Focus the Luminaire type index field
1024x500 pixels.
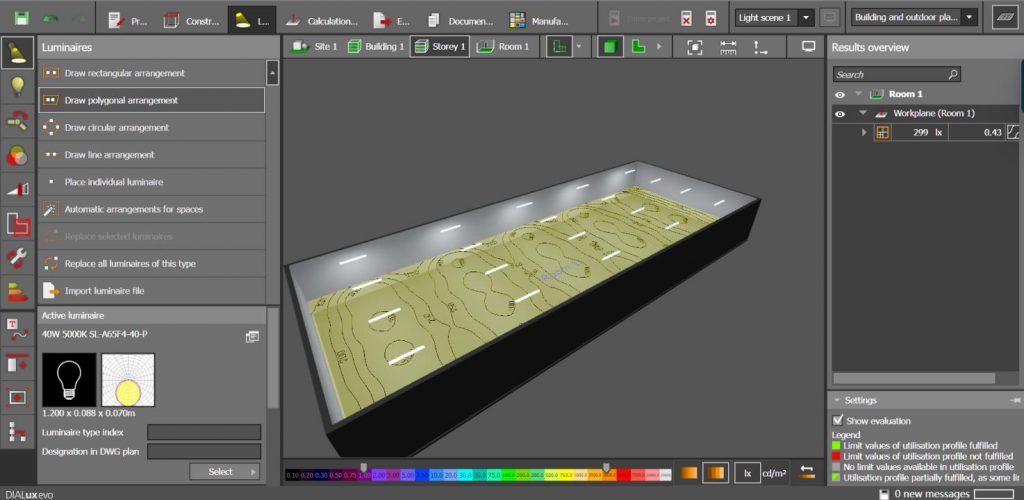click(x=204, y=432)
